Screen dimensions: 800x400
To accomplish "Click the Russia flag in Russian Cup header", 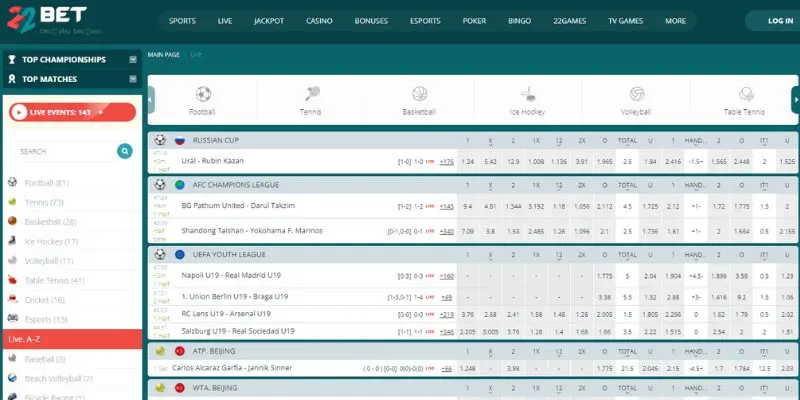I will (180, 140).
